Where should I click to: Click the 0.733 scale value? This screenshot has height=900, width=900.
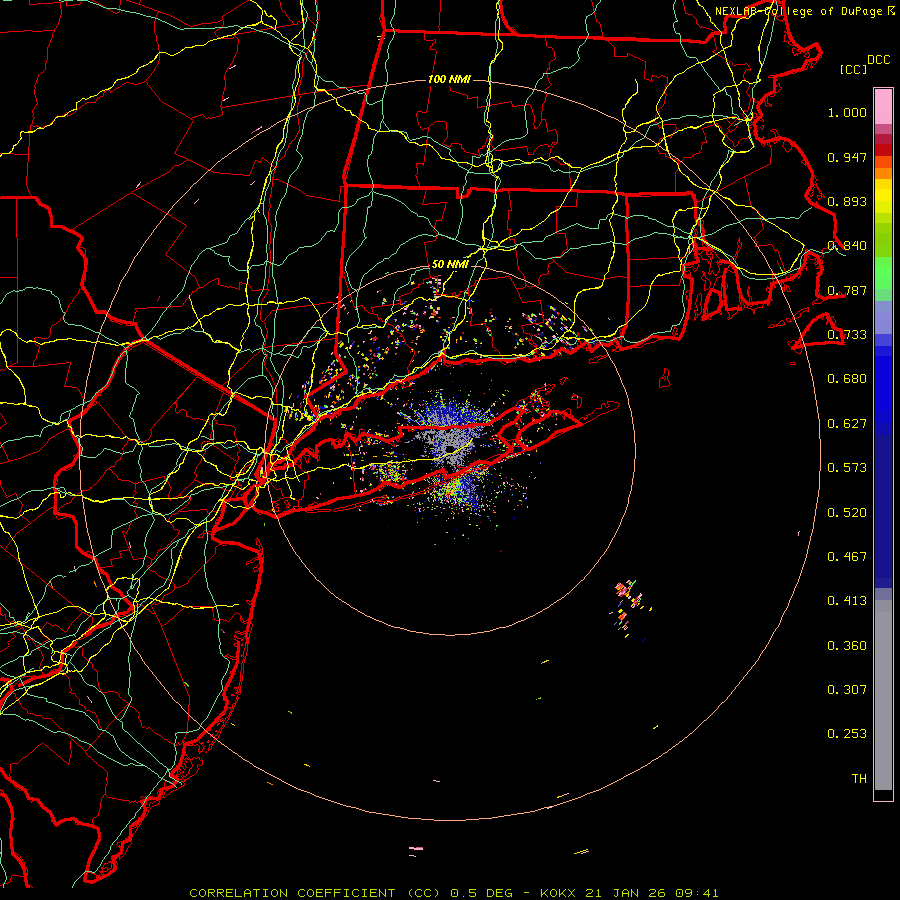pyautogui.click(x=847, y=335)
